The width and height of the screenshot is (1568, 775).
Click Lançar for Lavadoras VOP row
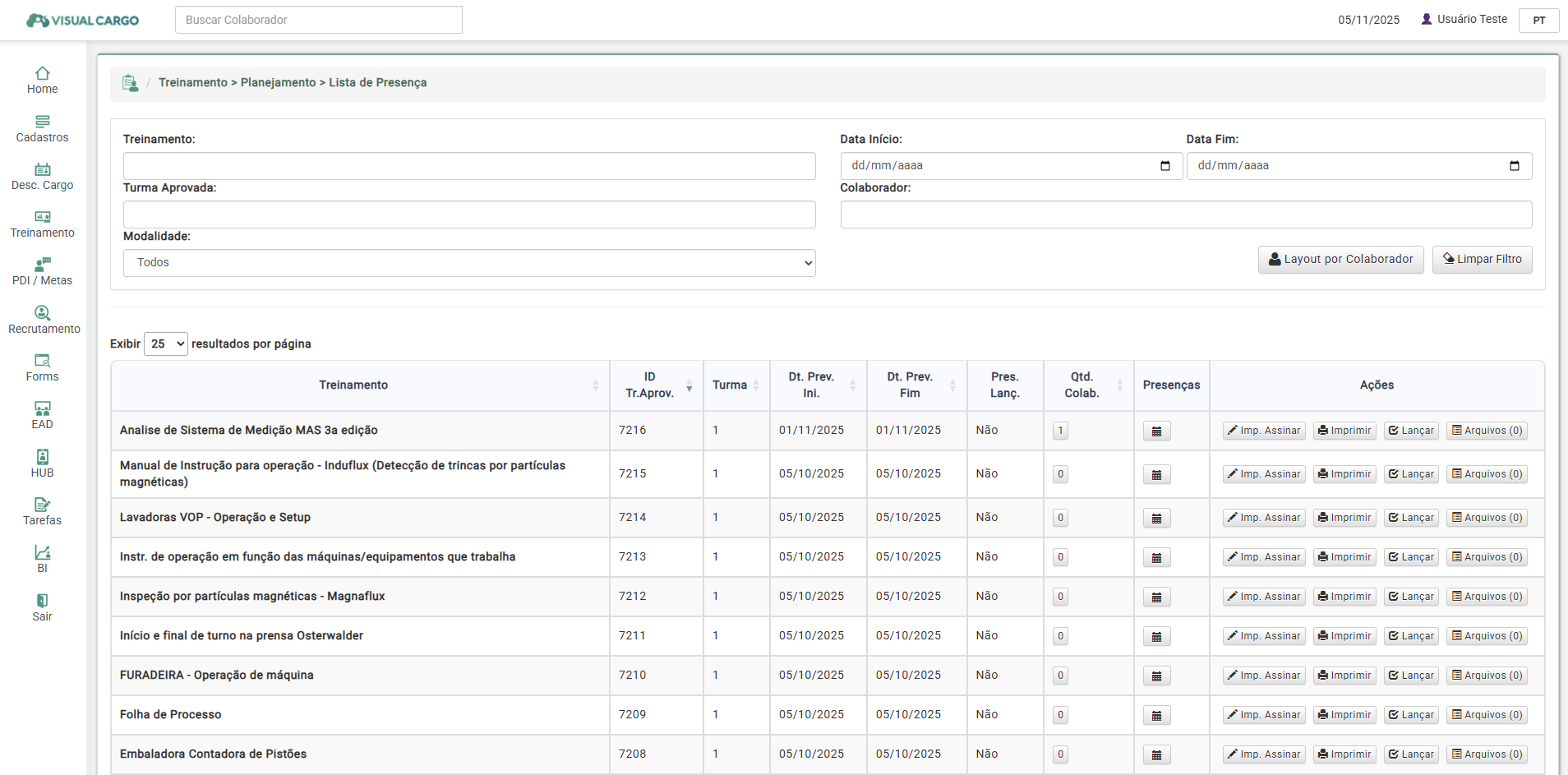(x=1411, y=519)
